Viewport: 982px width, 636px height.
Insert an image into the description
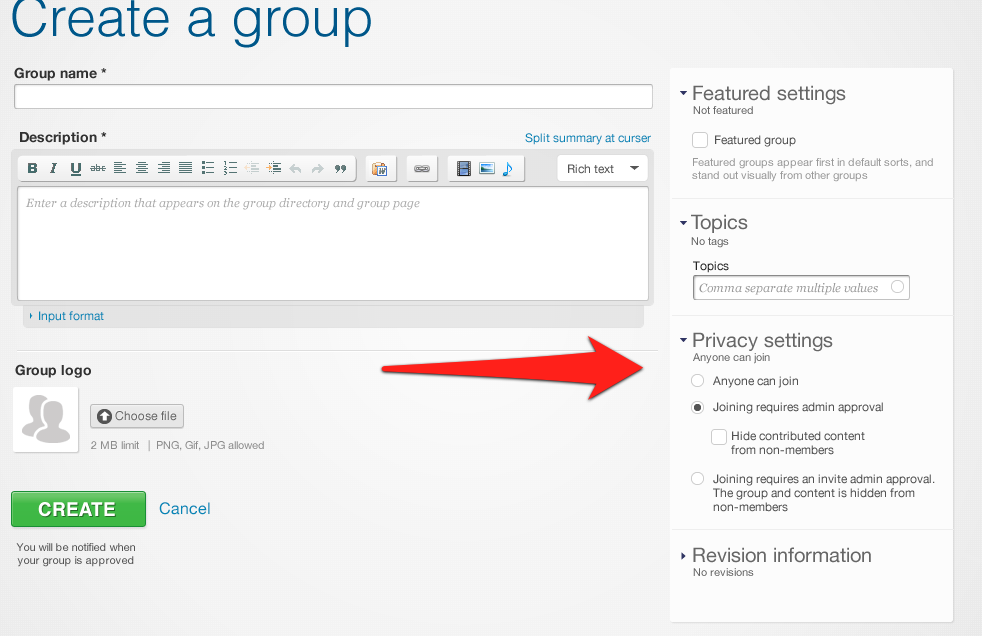pos(485,168)
